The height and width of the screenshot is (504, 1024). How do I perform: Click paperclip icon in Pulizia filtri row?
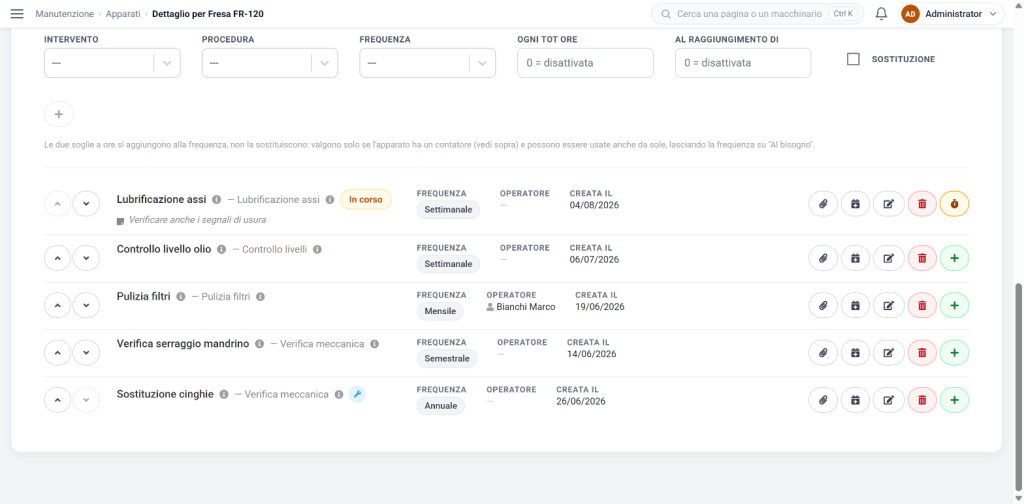[x=823, y=306]
